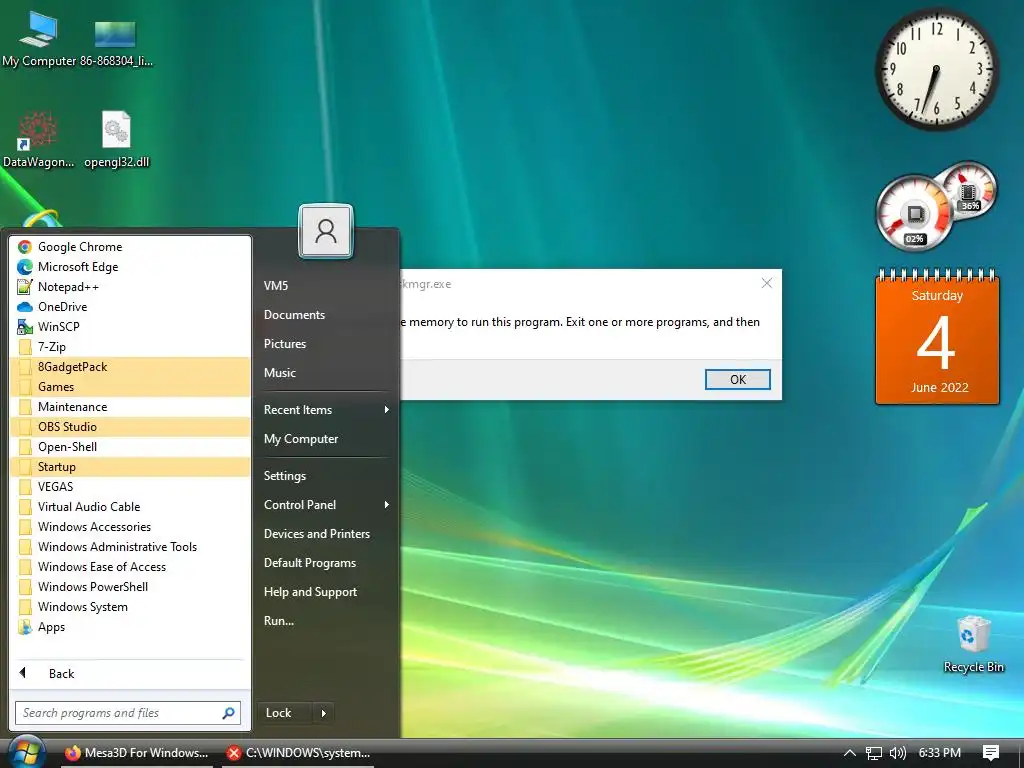1024x768 pixels.
Task: Click the 6:33 PM taskbar clock
Action: [x=939, y=753]
